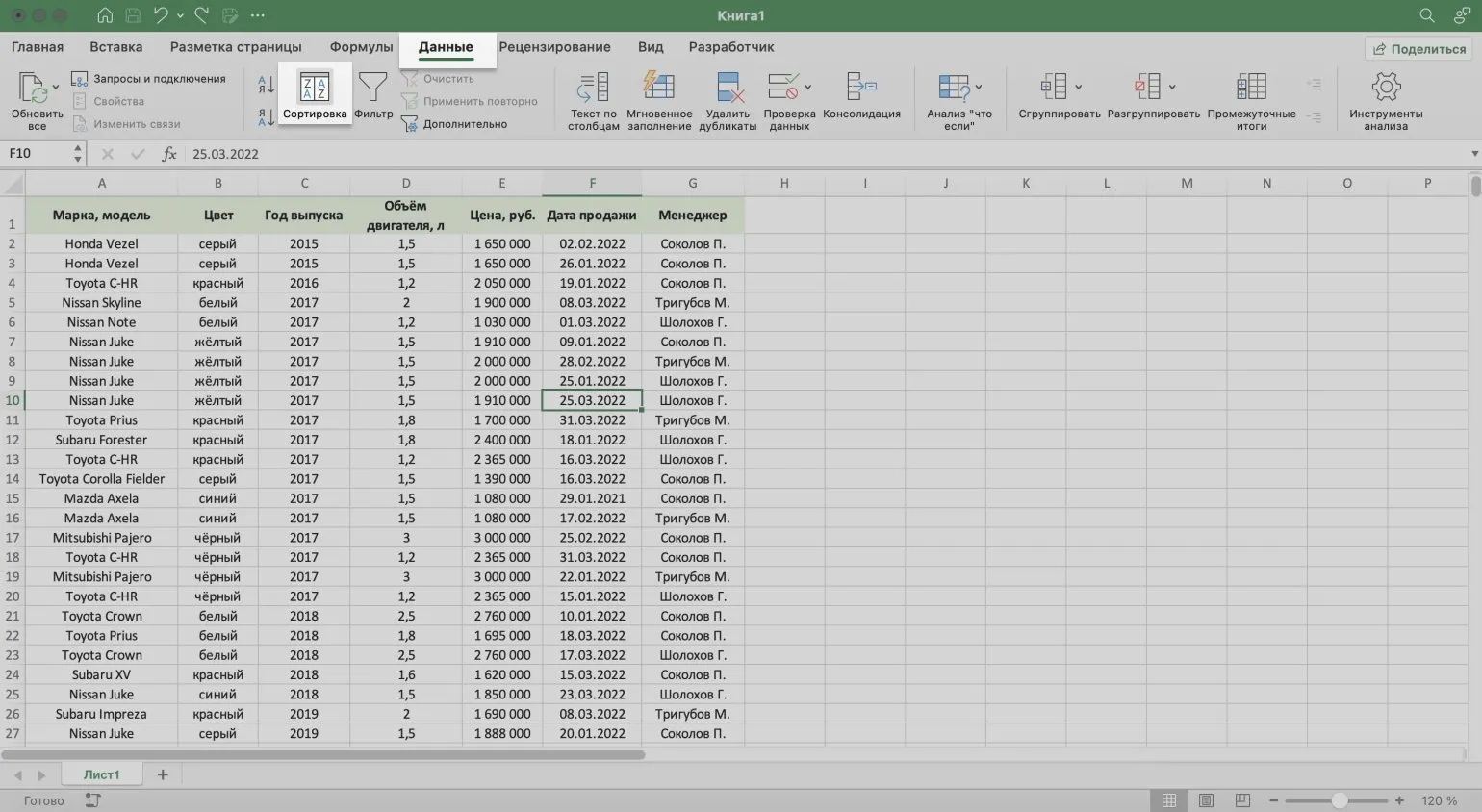Open Текст по столбцам tool
The width and height of the screenshot is (1482, 812).
click(593, 89)
